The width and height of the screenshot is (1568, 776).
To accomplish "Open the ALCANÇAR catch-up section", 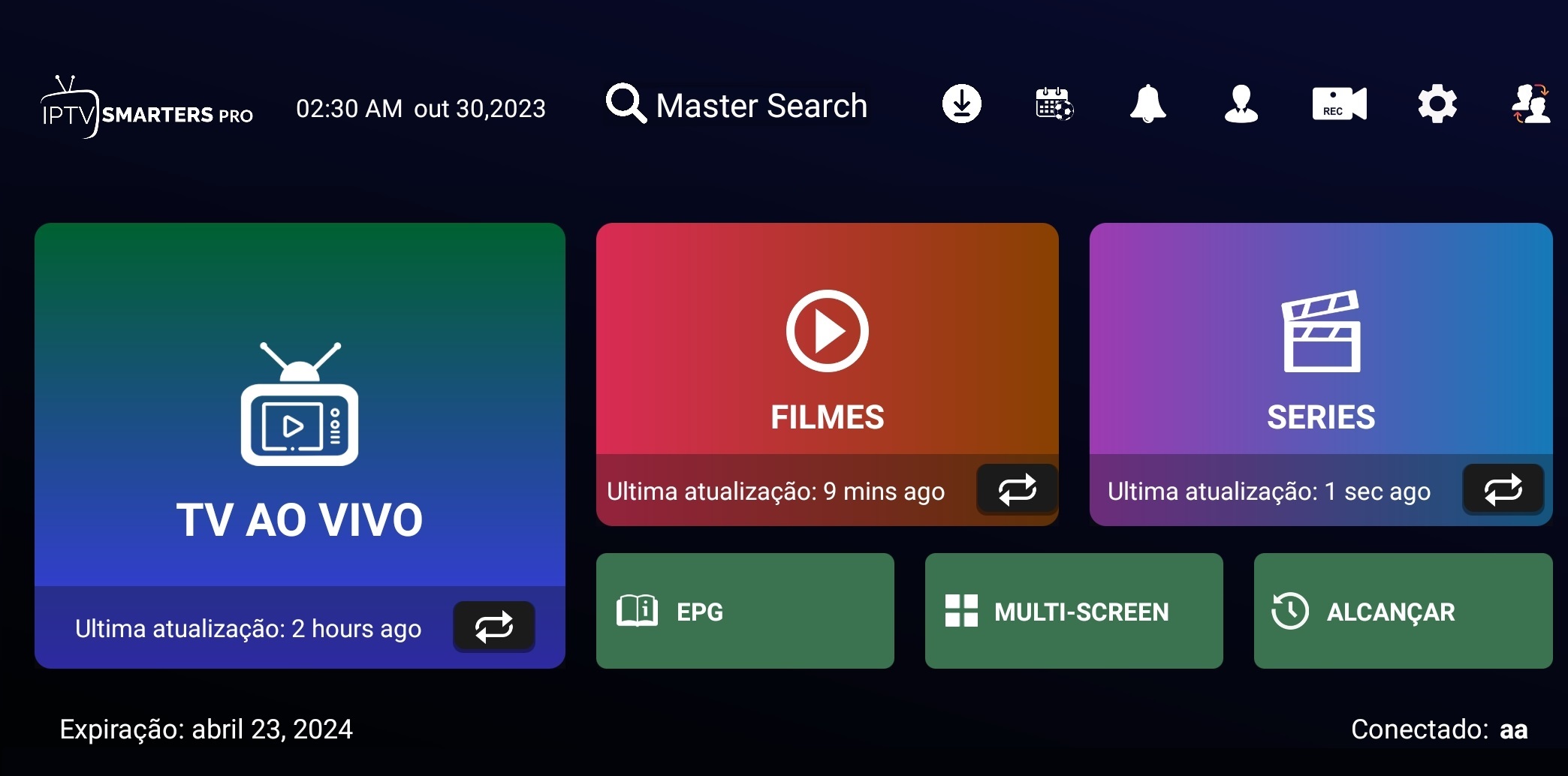I will click(1403, 611).
